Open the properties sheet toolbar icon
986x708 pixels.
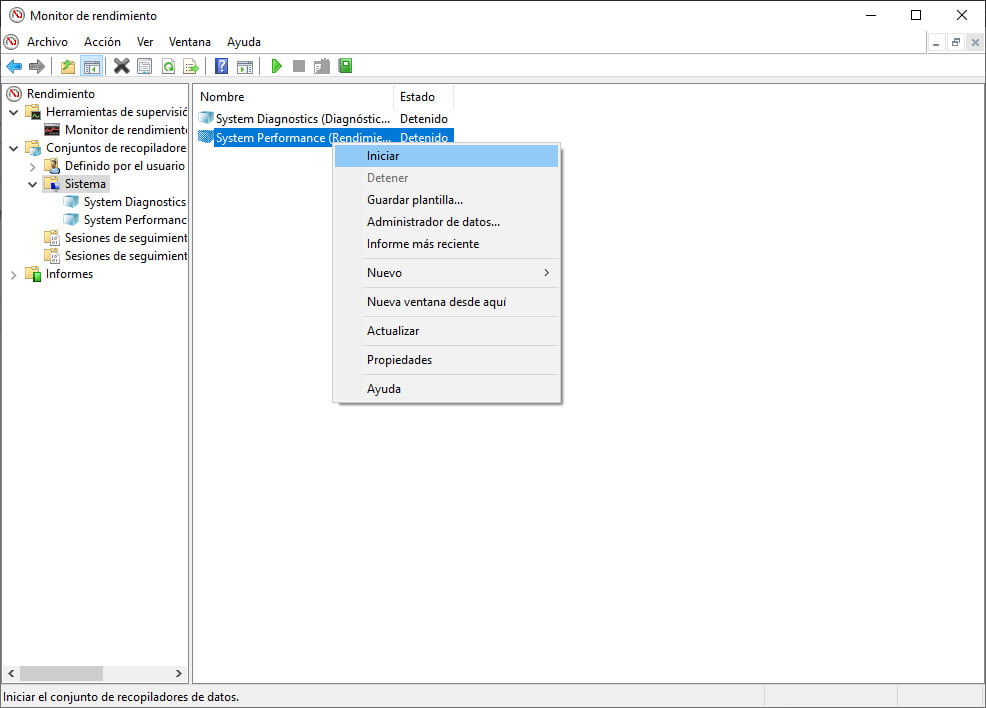click(x=145, y=66)
